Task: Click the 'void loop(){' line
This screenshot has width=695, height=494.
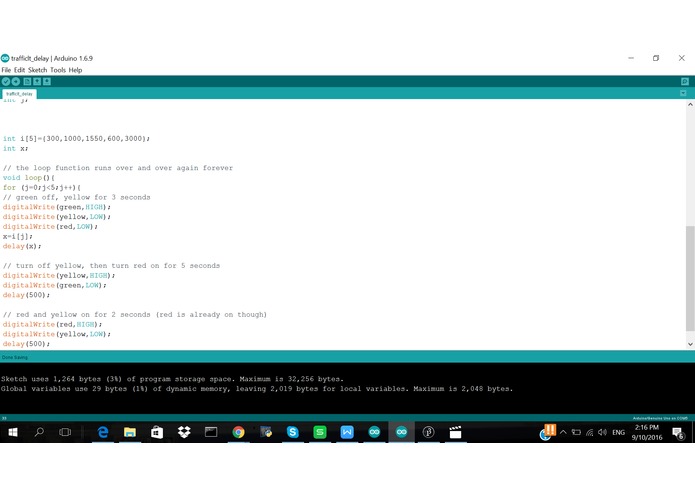Action: tap(28, 178)
